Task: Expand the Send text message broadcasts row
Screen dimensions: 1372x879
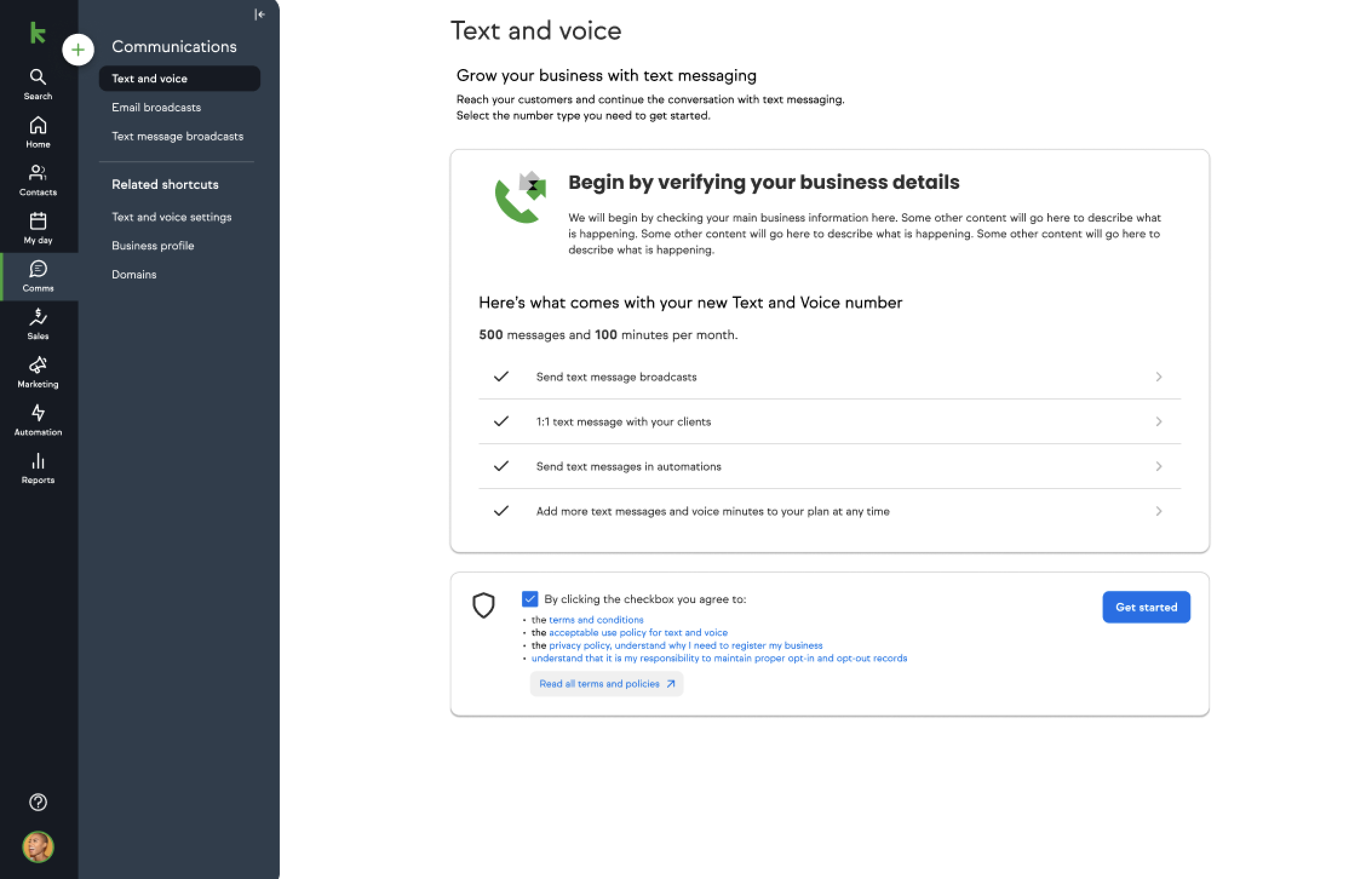Action: point(1158,377)
